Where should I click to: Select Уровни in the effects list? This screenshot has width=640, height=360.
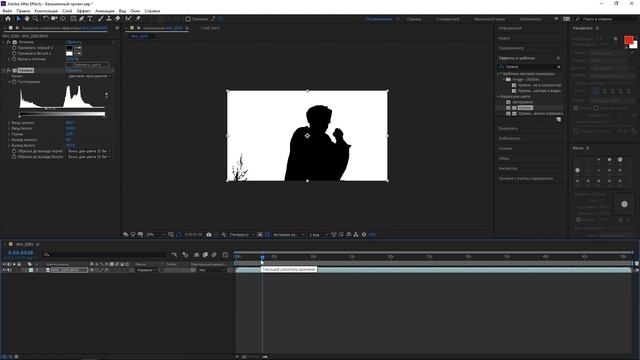525,108
